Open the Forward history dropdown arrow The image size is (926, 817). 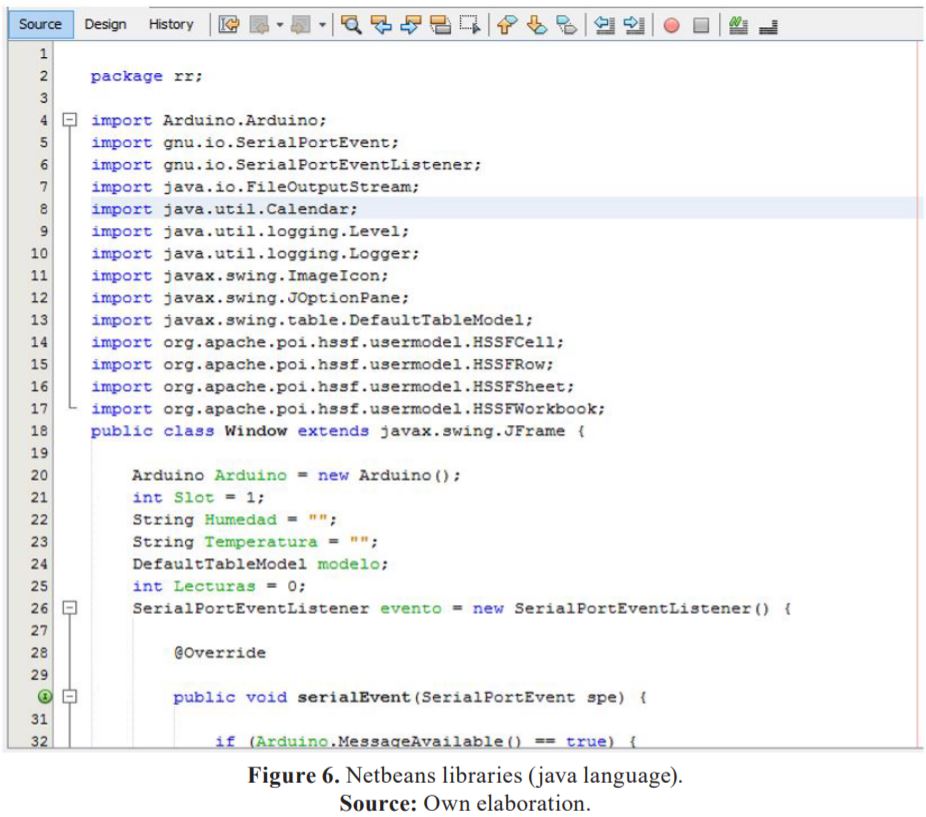pyautogui.click(x=322, y=25)
